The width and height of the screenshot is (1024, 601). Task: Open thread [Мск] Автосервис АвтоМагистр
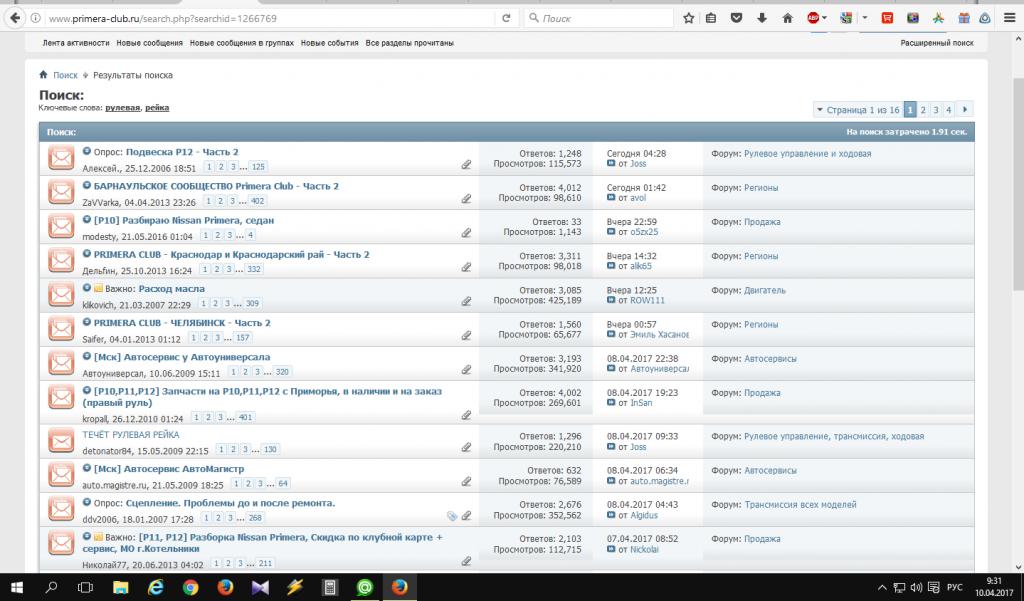coord(168,468)
